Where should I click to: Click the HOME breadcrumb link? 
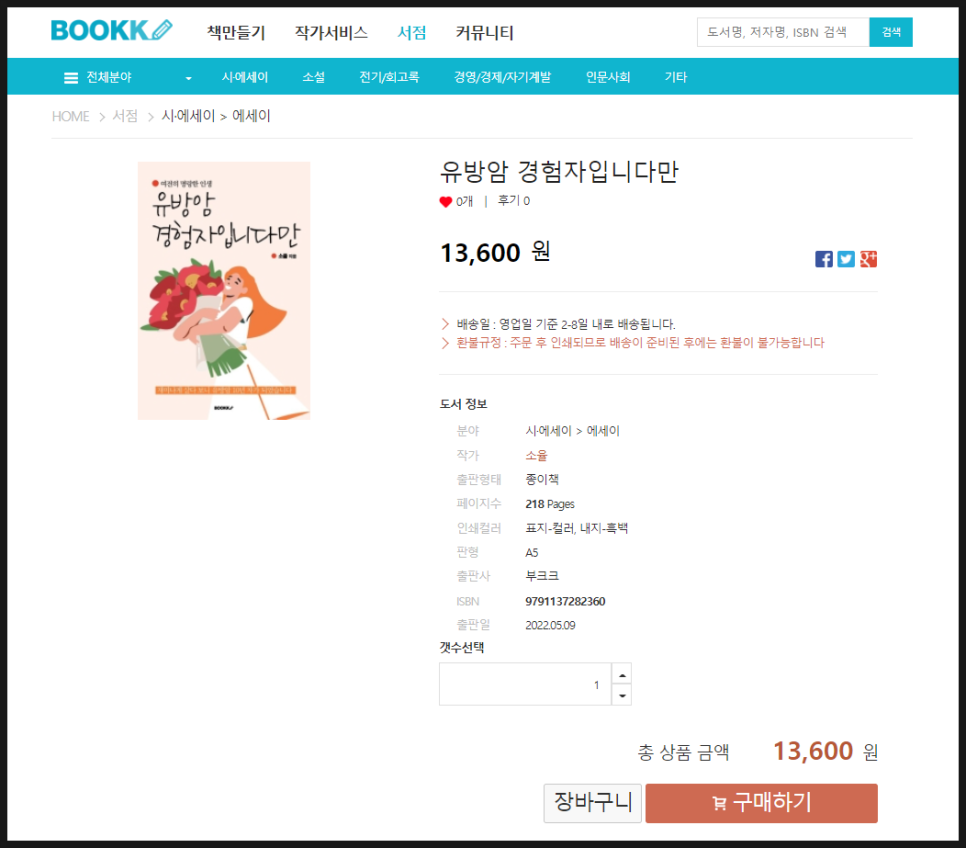pos(71,116)
